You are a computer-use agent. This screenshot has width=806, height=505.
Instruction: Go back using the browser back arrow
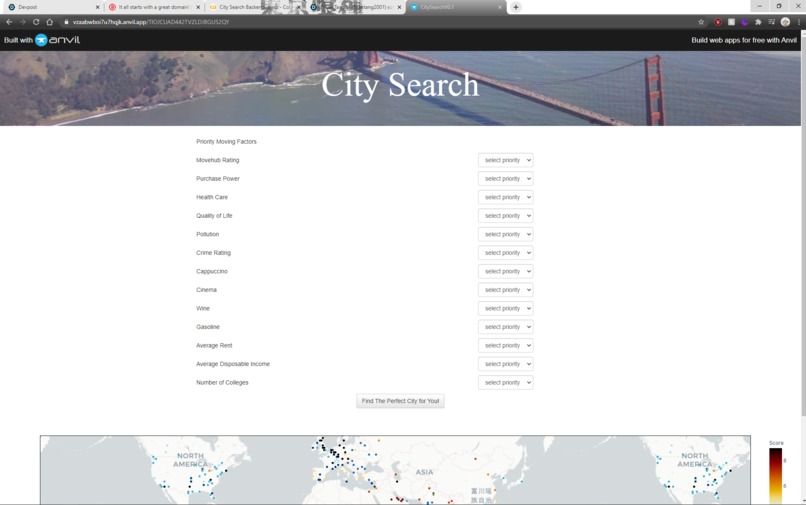tap(9, 22)
